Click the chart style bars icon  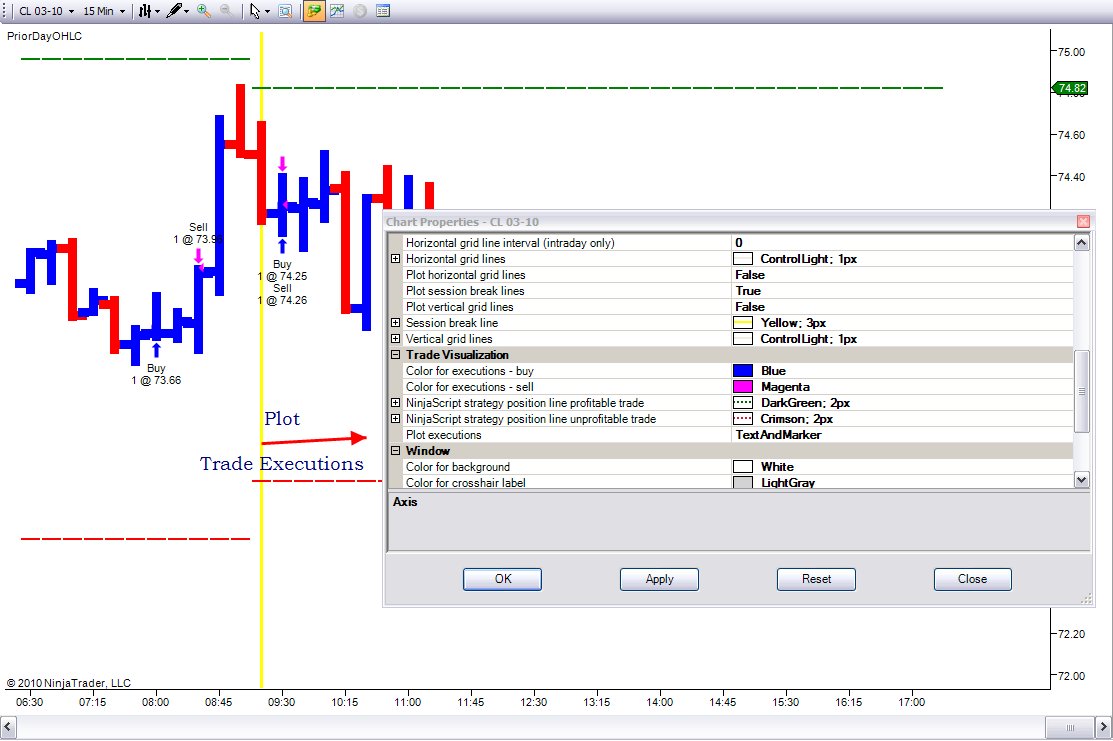[x=145, y=11]
